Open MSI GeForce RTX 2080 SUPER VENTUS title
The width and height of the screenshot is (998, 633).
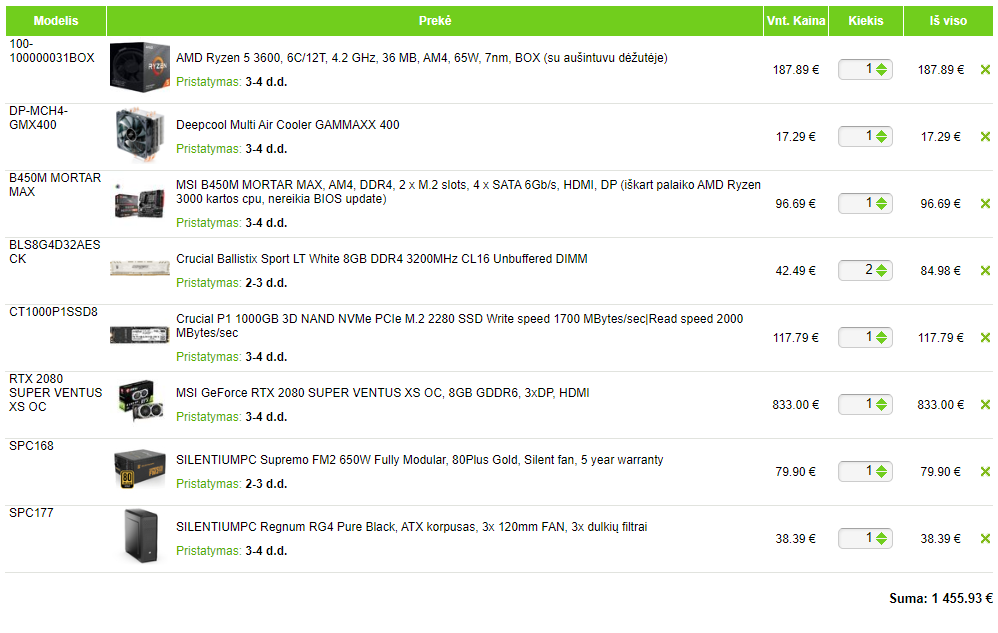point(383,393)
